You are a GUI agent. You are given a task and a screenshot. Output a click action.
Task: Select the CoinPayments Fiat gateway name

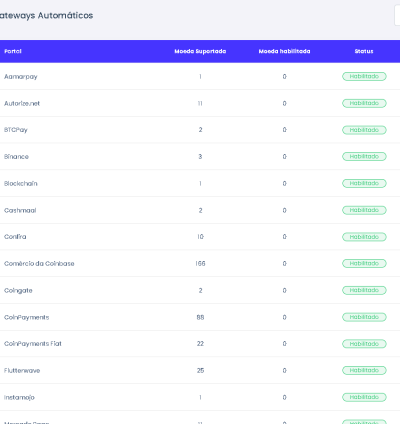coord(33,344)
